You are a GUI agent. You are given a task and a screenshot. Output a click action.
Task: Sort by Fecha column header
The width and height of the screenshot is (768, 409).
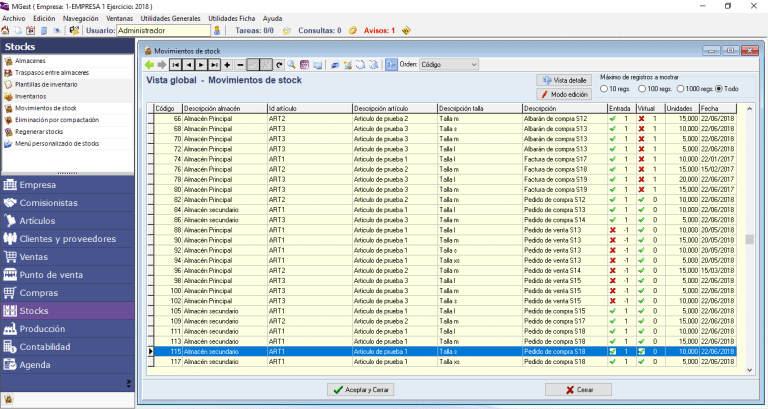718,109
